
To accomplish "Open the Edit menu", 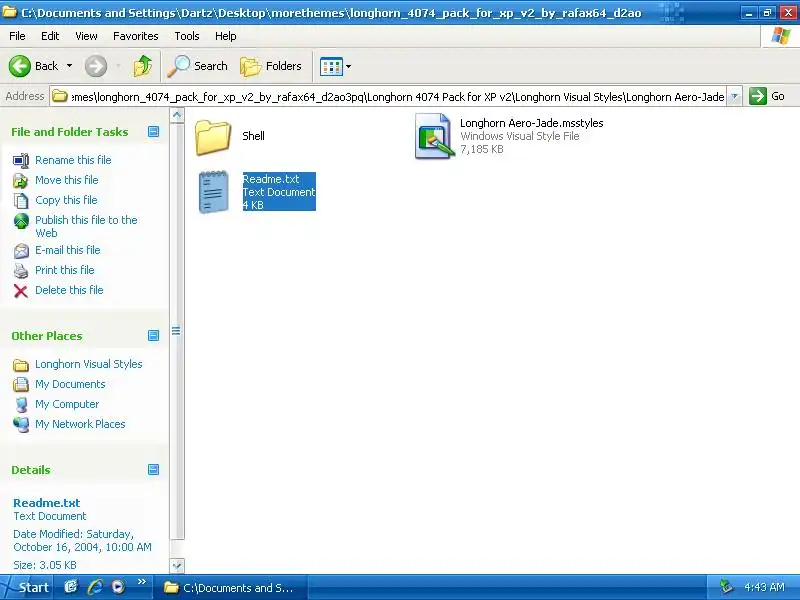I will point(50,36).
